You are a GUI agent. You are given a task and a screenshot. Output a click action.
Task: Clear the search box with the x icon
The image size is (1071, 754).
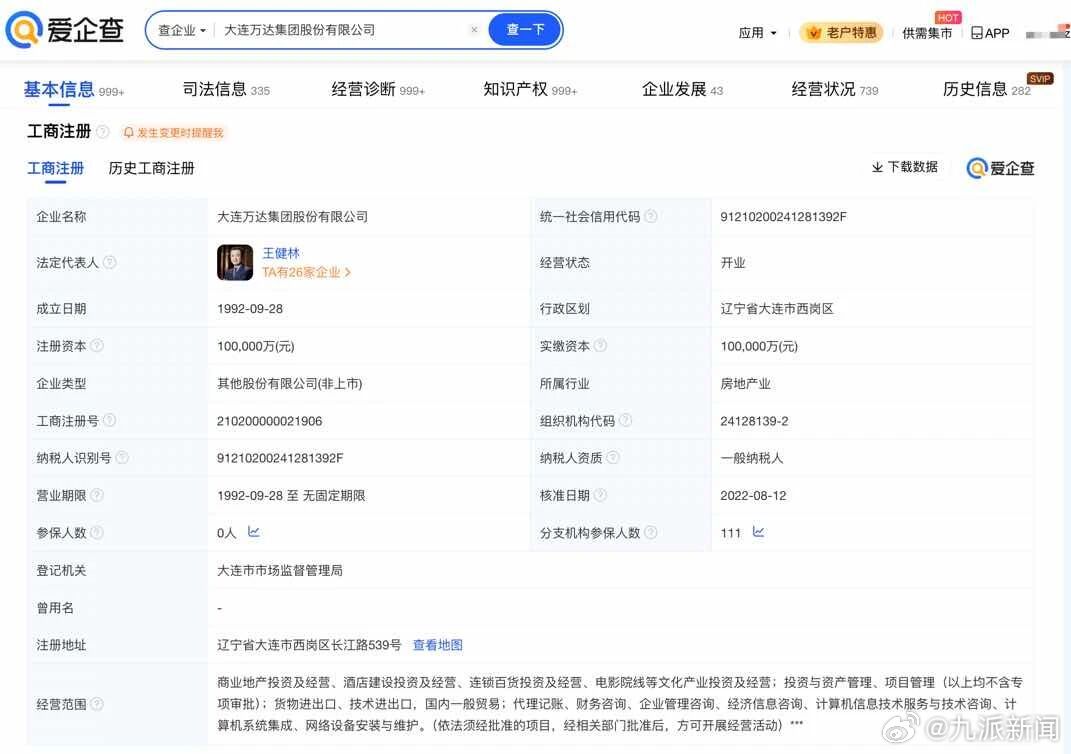(x=474, y=29)
